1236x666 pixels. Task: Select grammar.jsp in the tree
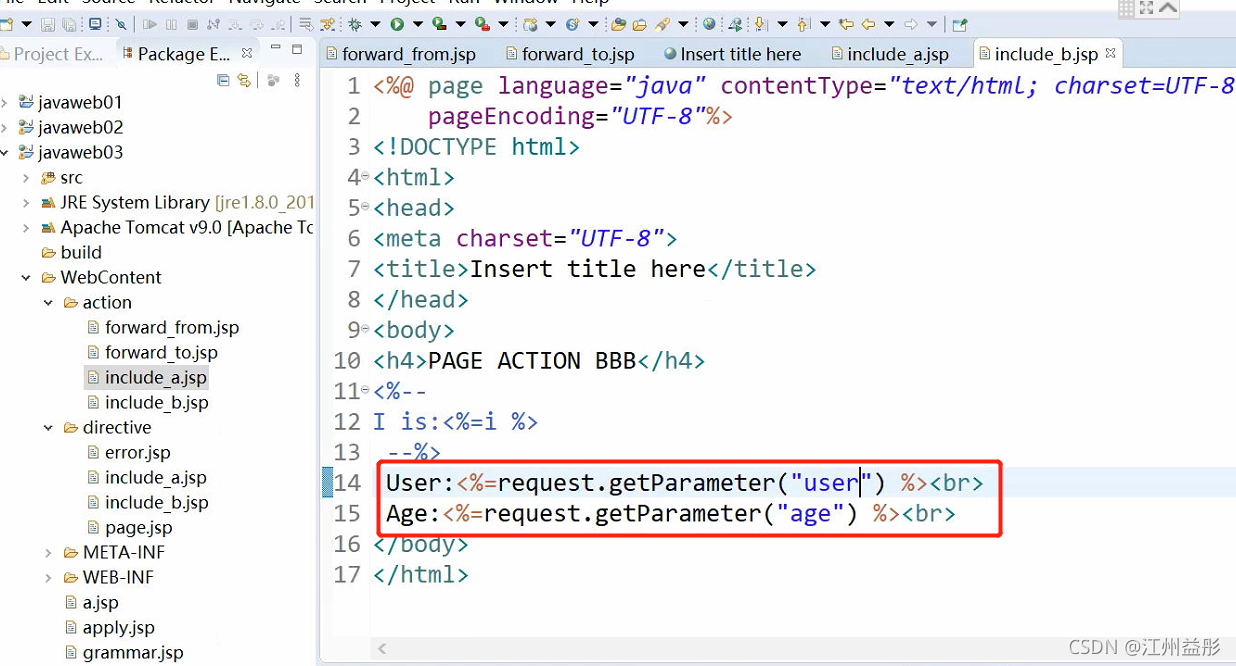tap(124, 652)
